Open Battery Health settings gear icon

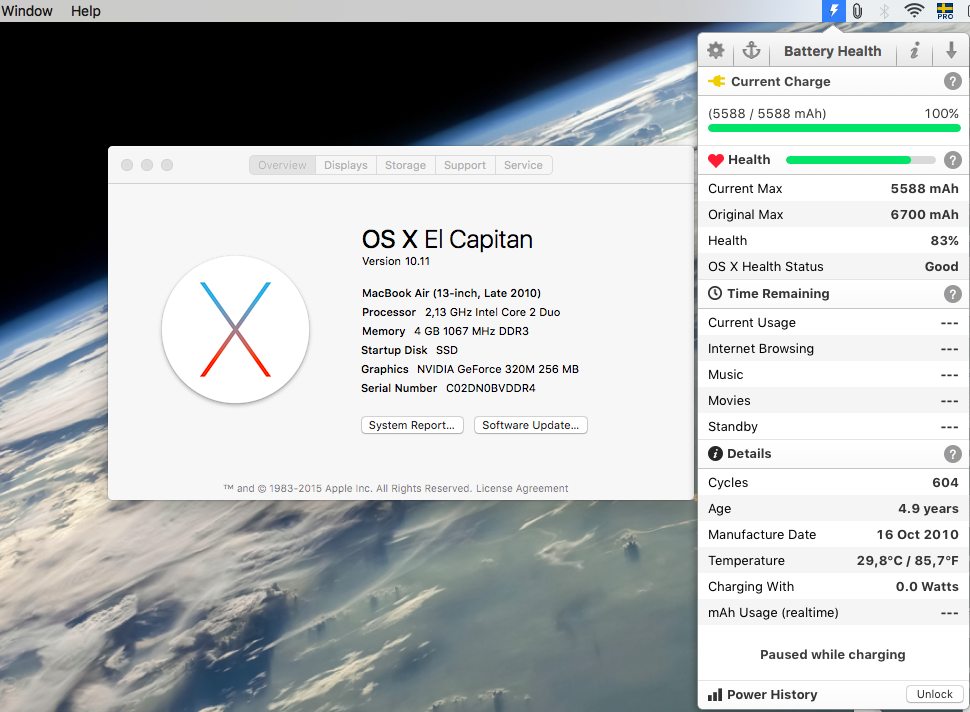pos(716,51)
